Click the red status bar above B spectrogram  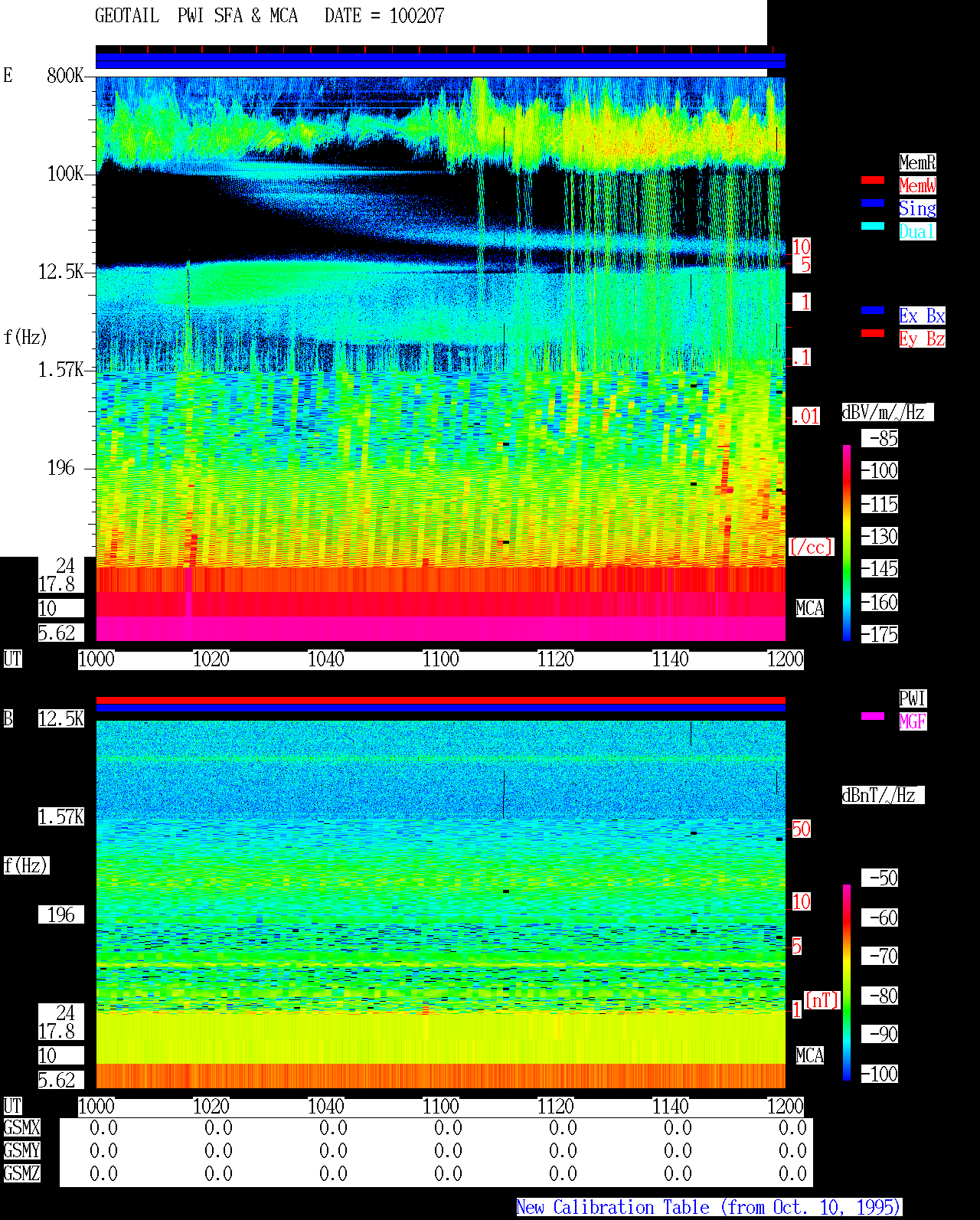[x=440, y=700]
